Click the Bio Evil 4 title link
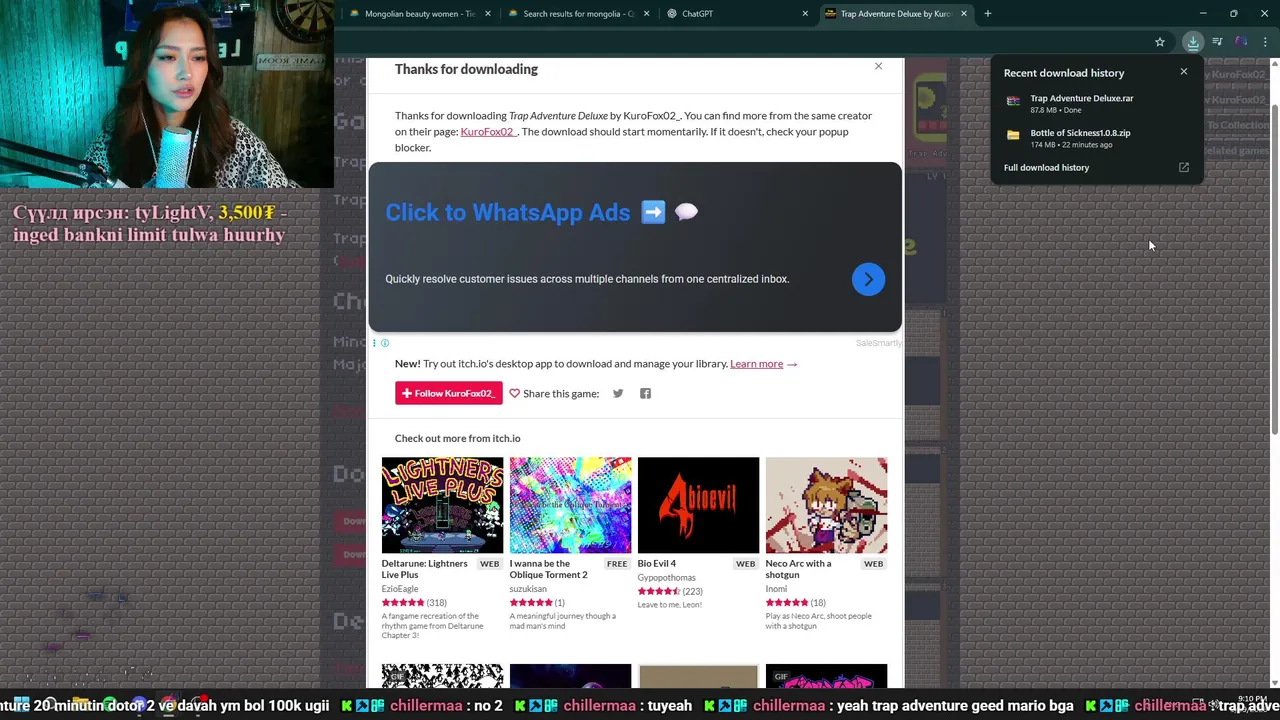Image resolution: width=1280 pixels, height=720 pixels. coord(657,563)
